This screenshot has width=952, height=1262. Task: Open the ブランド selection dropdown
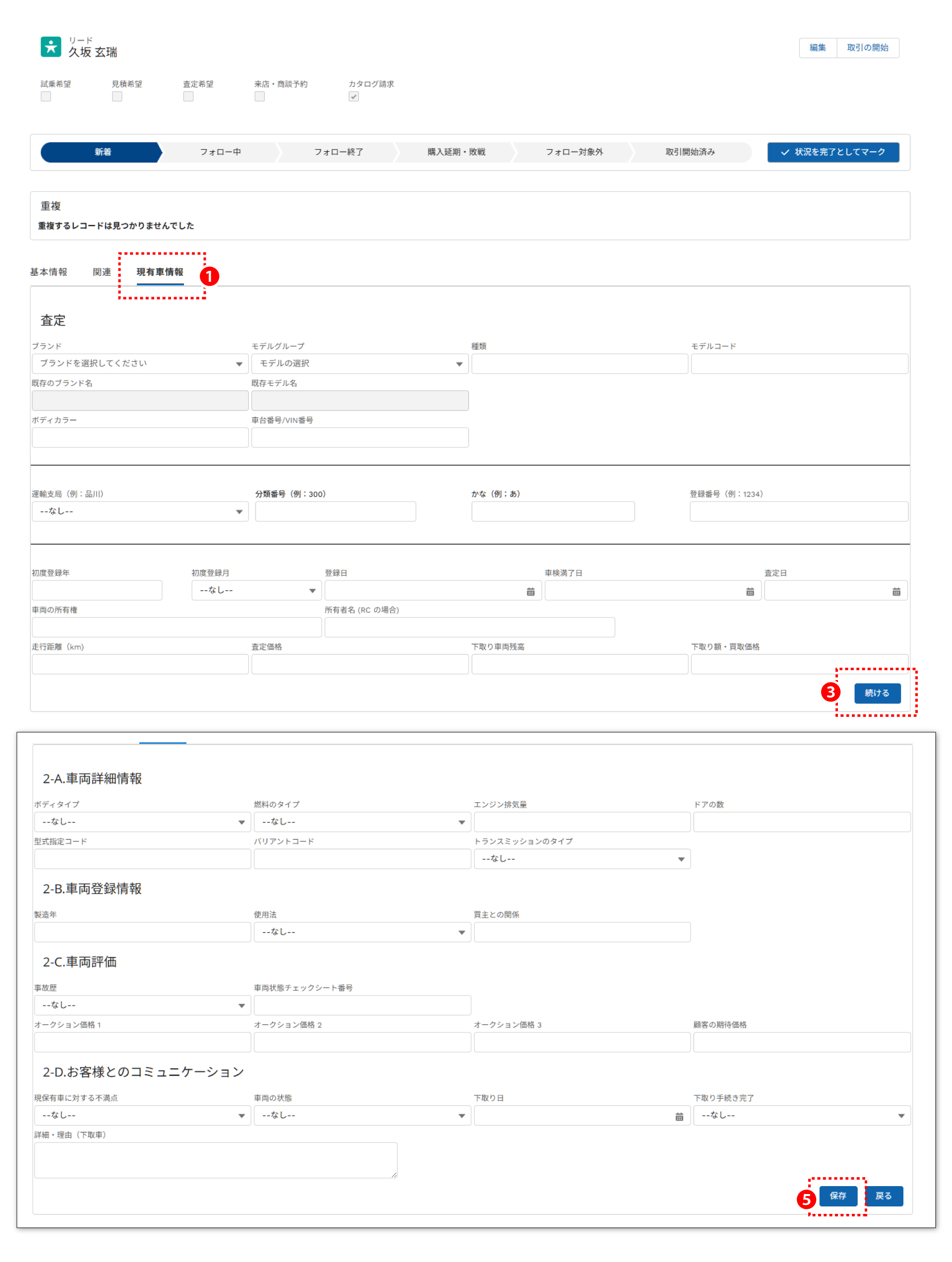pyautogui.click(x=140, y=364)
